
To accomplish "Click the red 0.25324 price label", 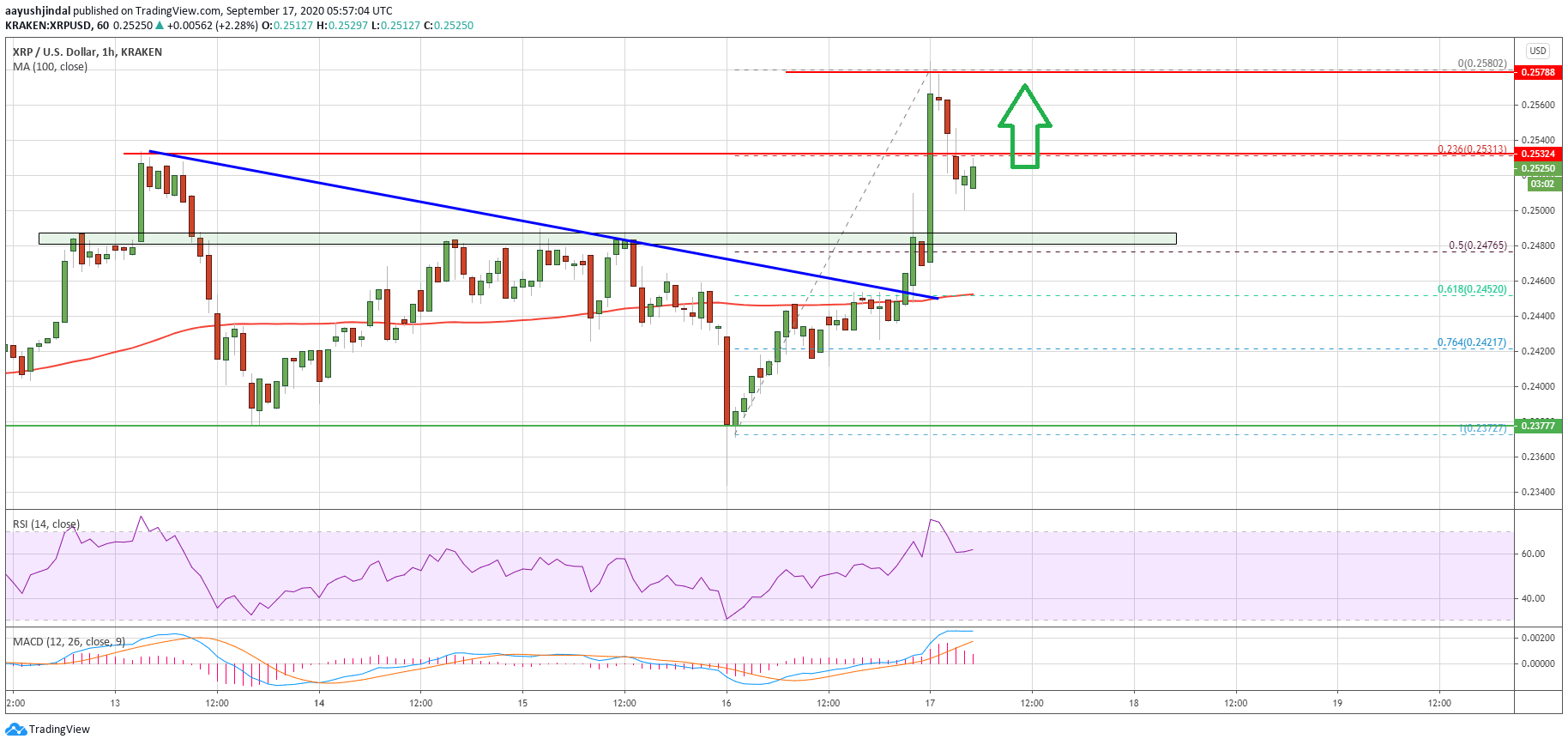I will [x=1538, y=154].
